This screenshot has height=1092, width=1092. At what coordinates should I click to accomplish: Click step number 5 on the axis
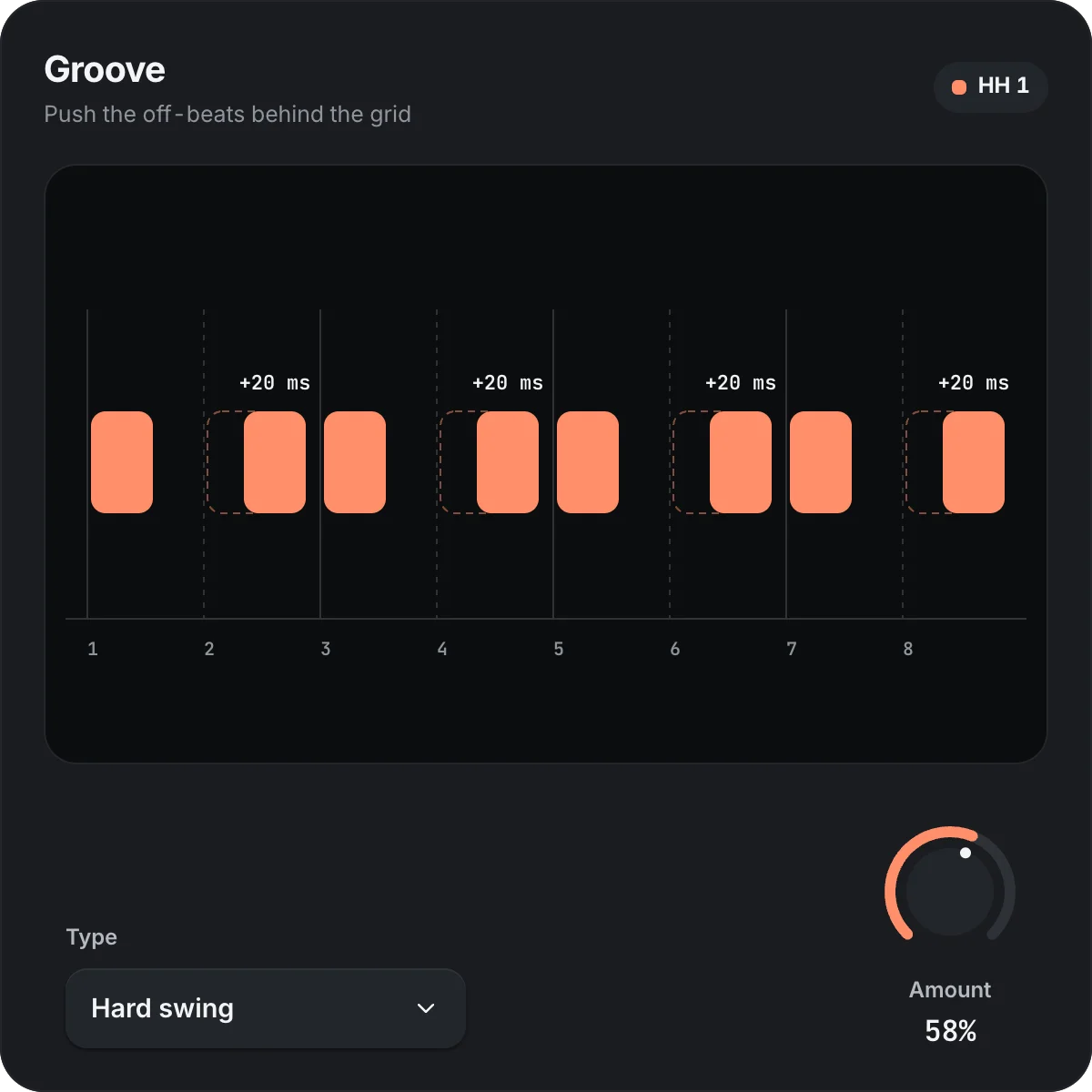pyautogui.click(x=559, y=649)
